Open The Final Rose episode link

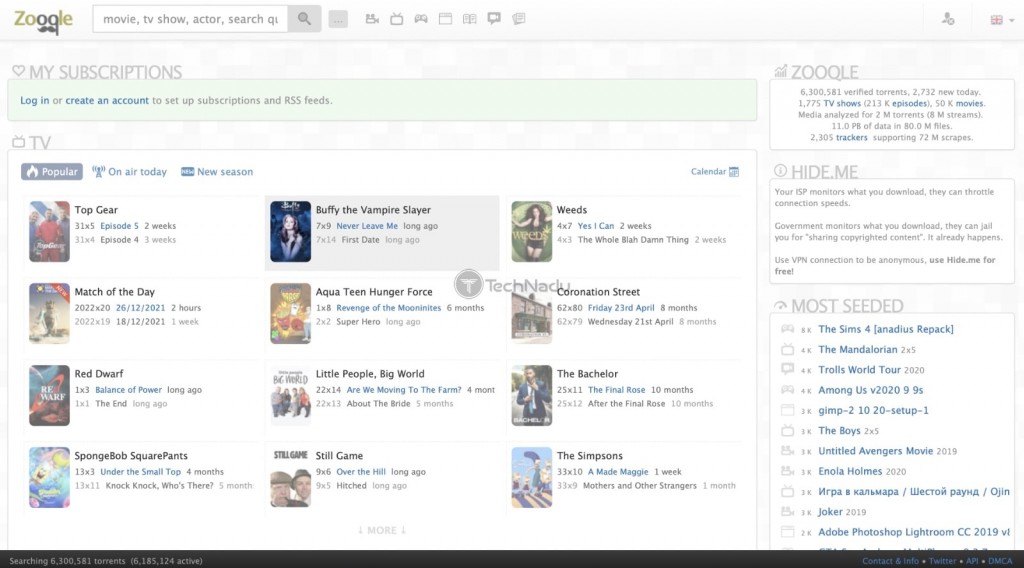616,390
